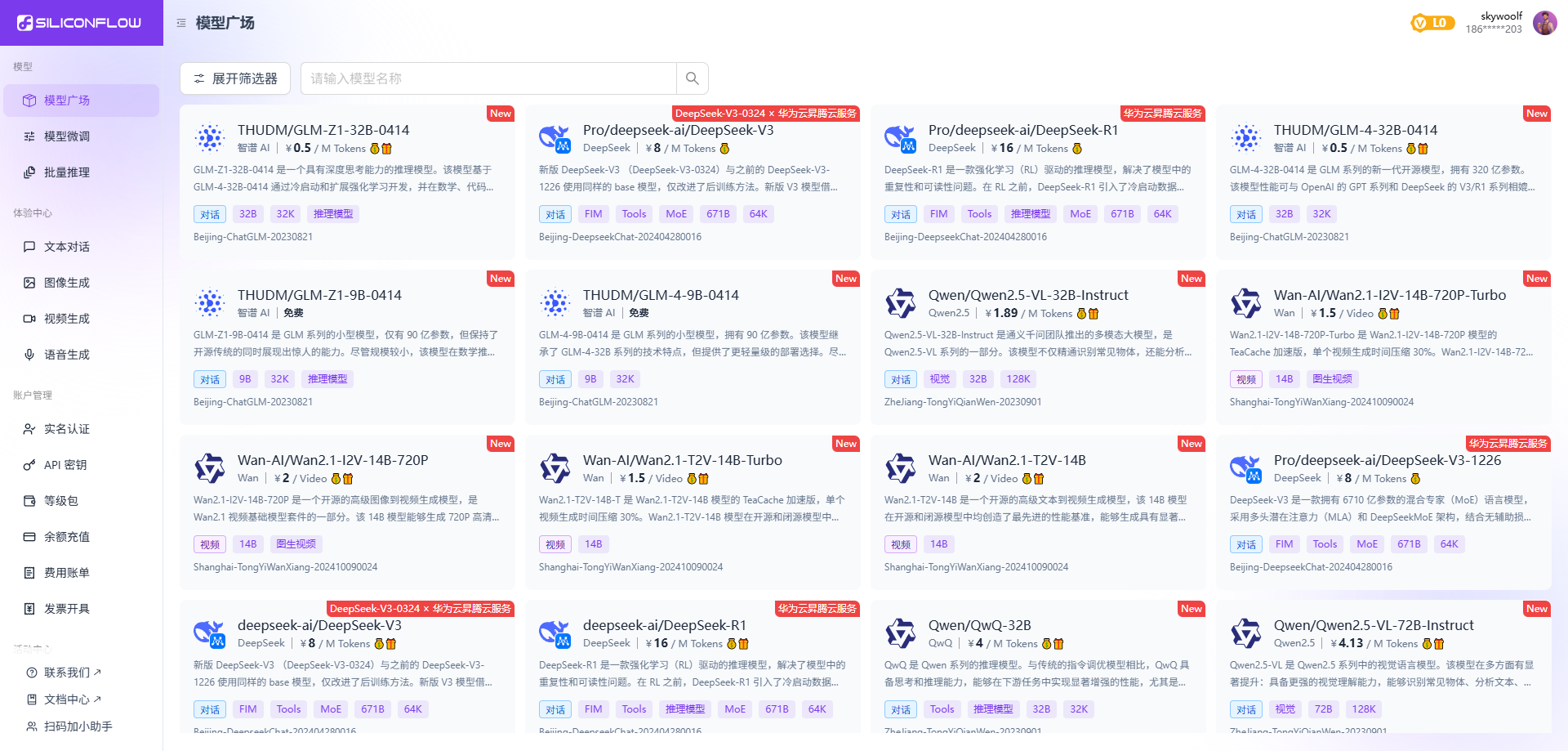
Task: Click the model name search field
Action: tap(488, 78)
